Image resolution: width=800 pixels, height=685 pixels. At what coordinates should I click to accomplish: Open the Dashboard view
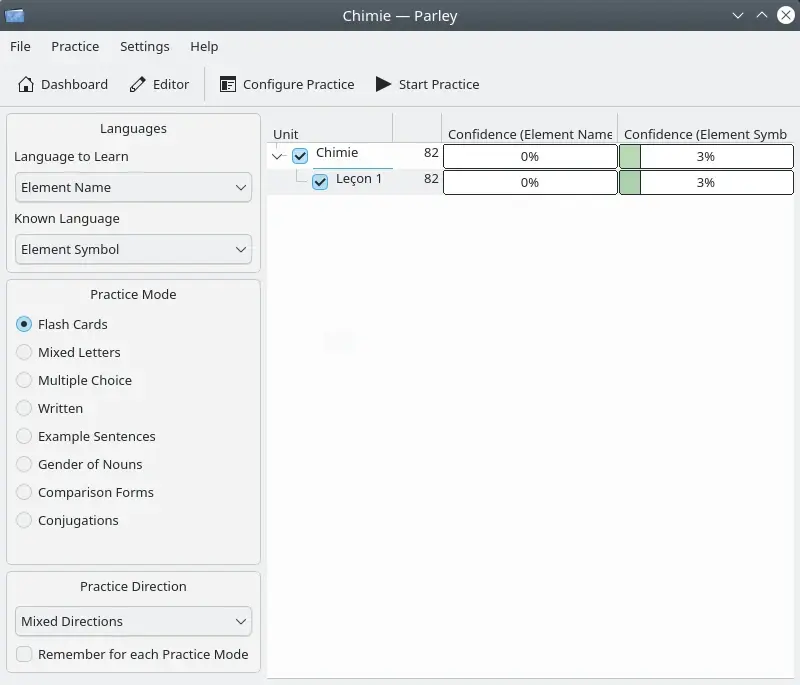63,84
